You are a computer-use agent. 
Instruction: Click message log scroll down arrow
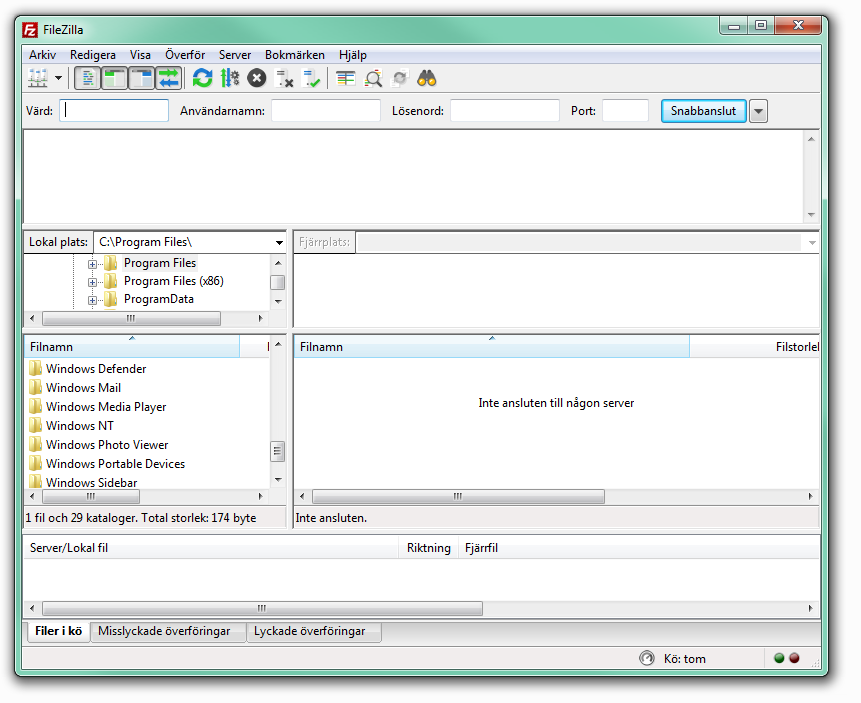(811, 215)
